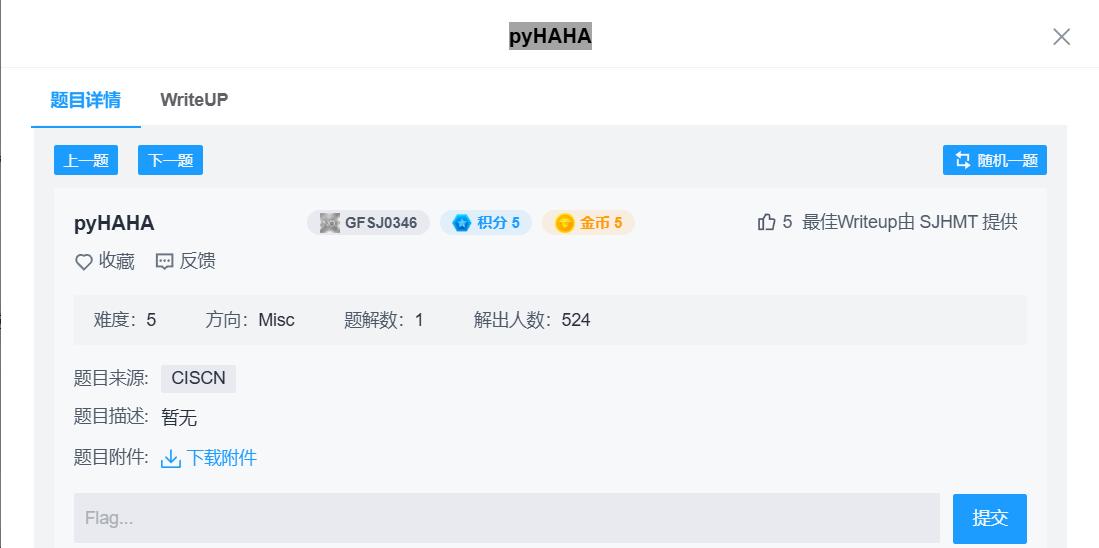Click the download attachment icon
This screenshot has height=548, width=1099.
171,458
